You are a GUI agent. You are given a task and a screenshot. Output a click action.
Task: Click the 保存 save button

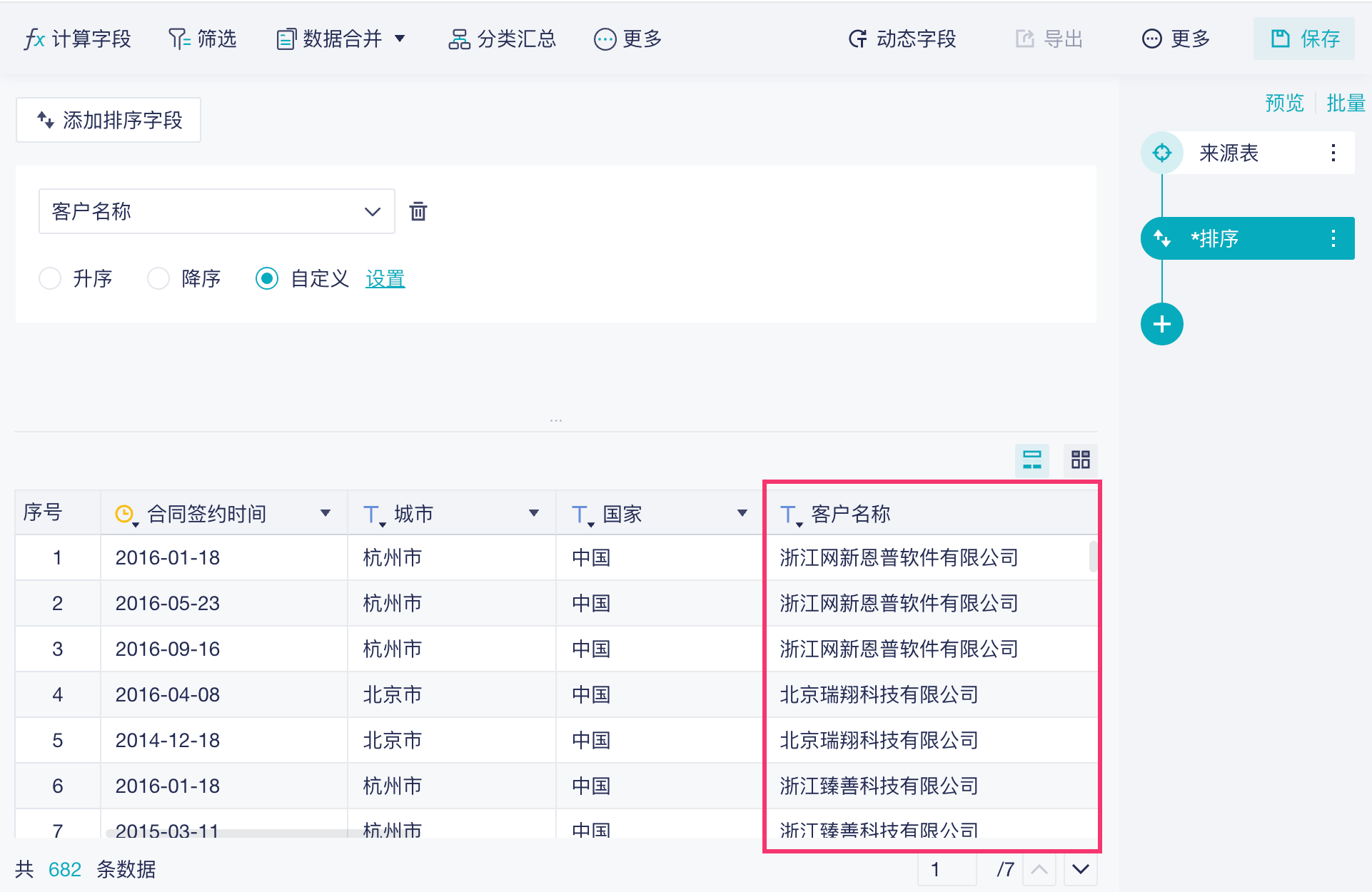point(1304,39)
